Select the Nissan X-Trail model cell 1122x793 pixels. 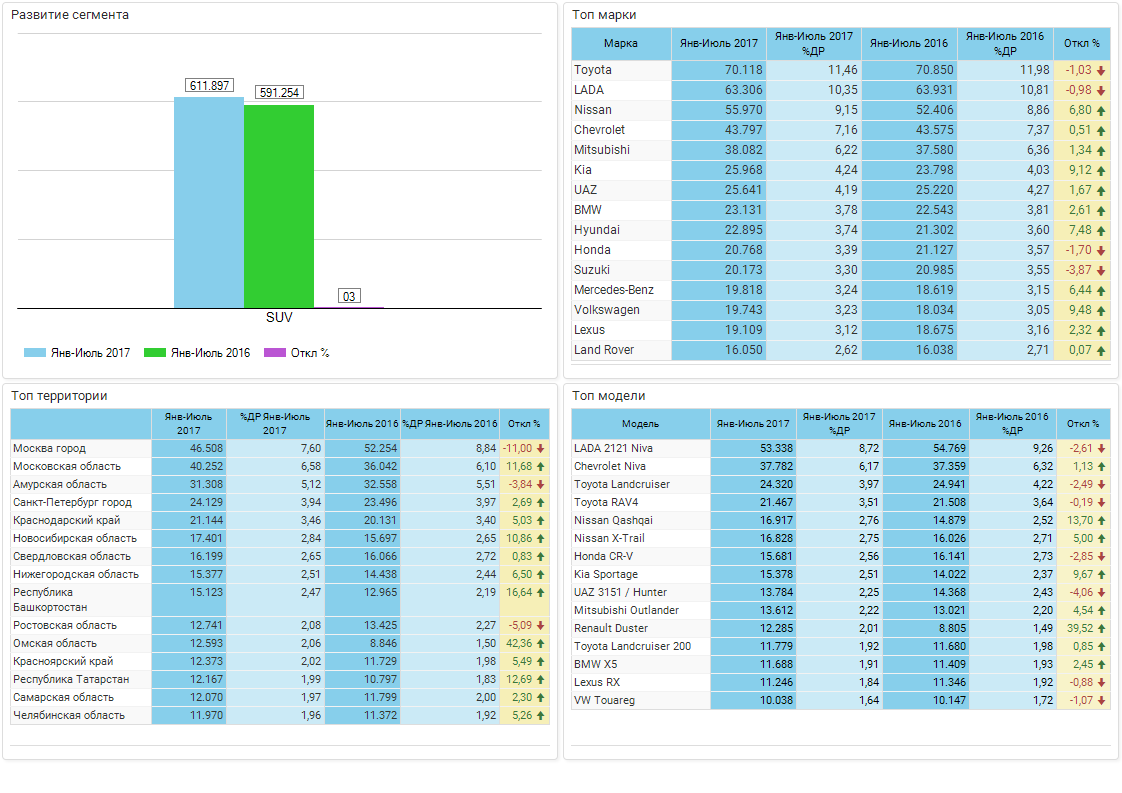coord(640,538)
